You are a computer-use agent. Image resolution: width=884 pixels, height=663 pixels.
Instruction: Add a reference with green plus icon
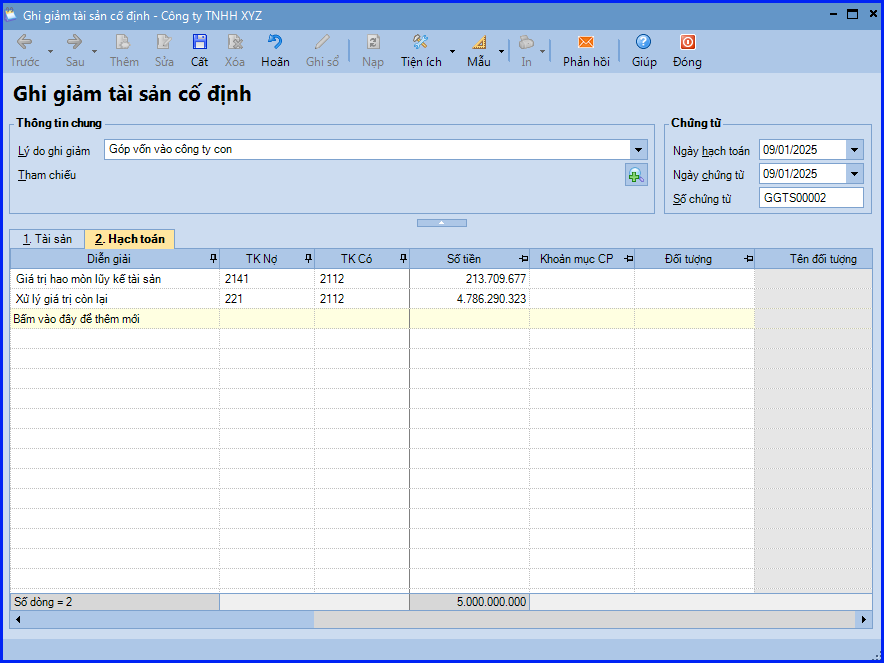pyautogui.click(x=636, y=175)
